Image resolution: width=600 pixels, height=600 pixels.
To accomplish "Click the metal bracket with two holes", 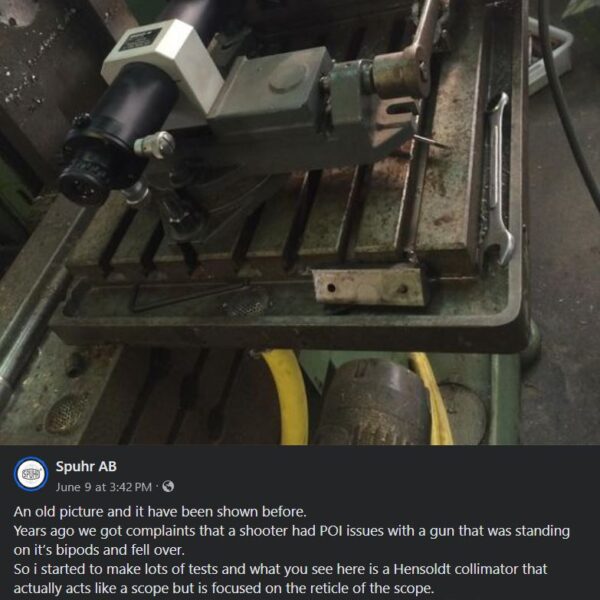I will tap(368, 287).
